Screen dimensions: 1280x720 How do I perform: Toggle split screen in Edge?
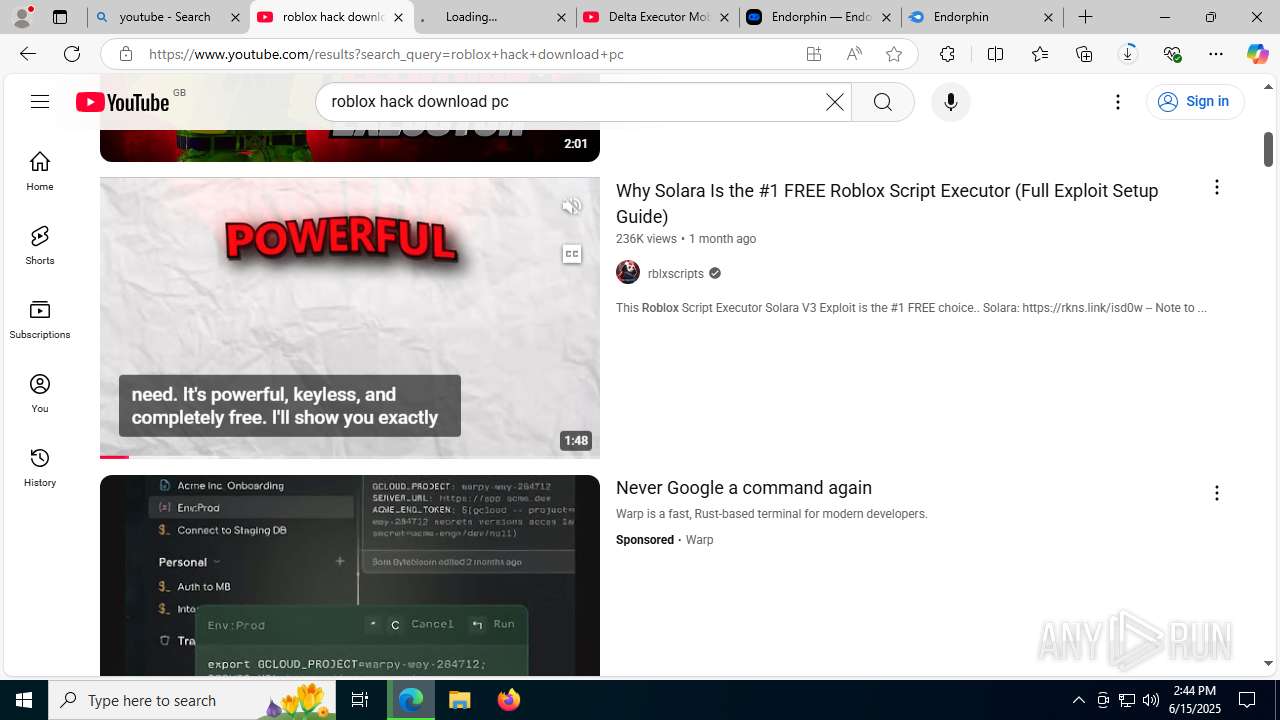pyautogui.click(x=995, y=54)
